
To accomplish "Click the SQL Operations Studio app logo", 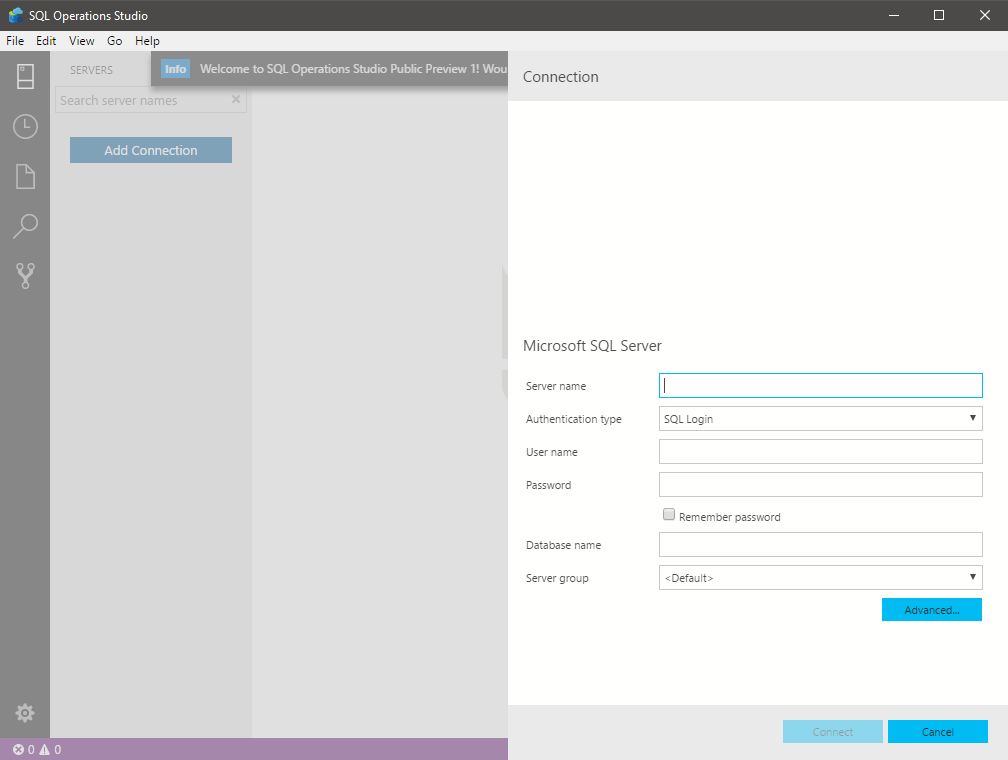I will pyautogui.click(x=15, y=15).
